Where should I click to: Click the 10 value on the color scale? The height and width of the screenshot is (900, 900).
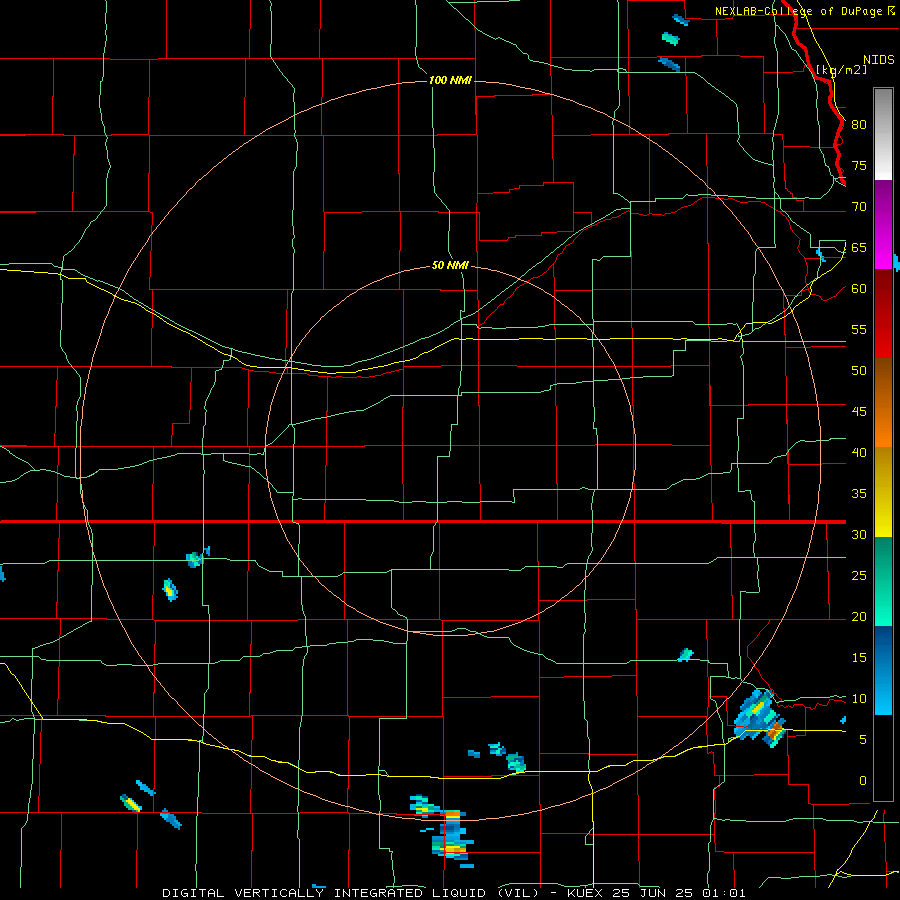pos(859,699)
